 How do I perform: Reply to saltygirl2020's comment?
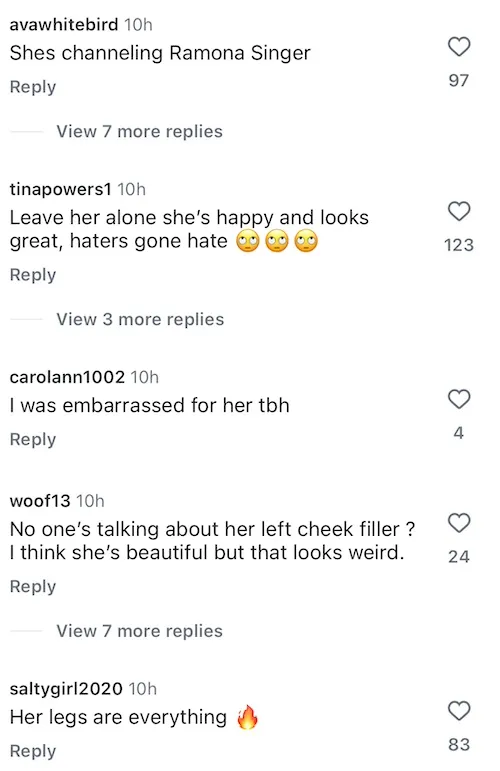(x=33, y=751)
